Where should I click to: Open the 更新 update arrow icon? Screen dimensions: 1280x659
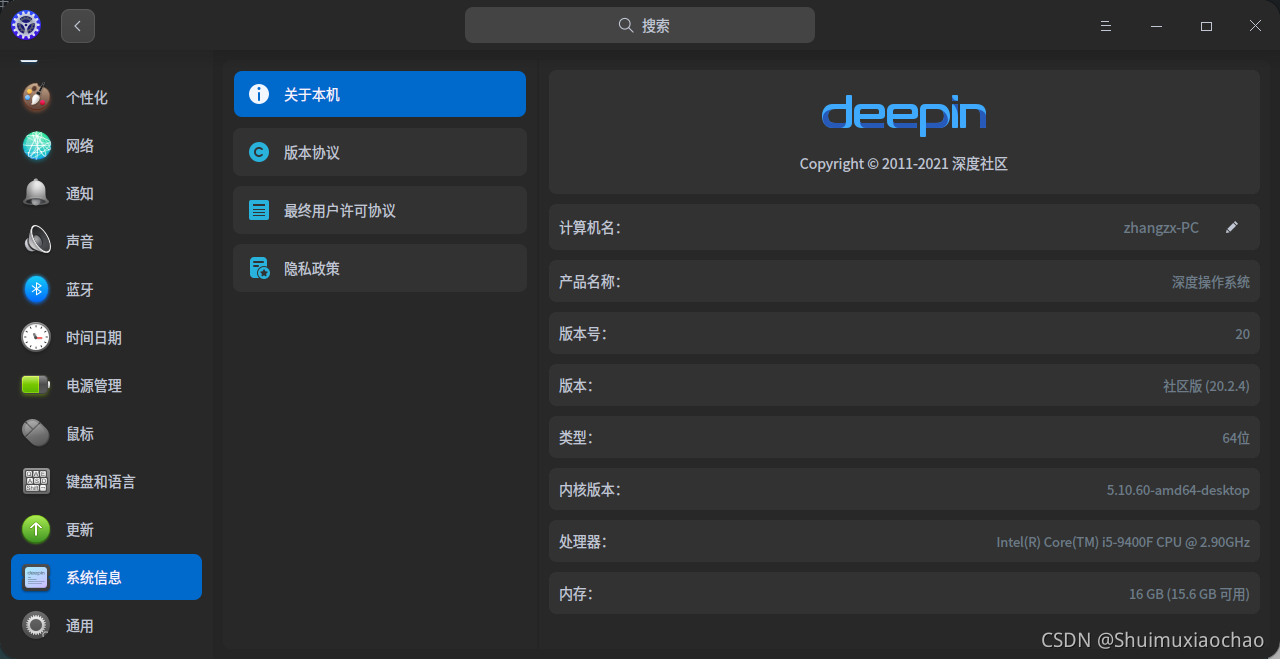37,530
